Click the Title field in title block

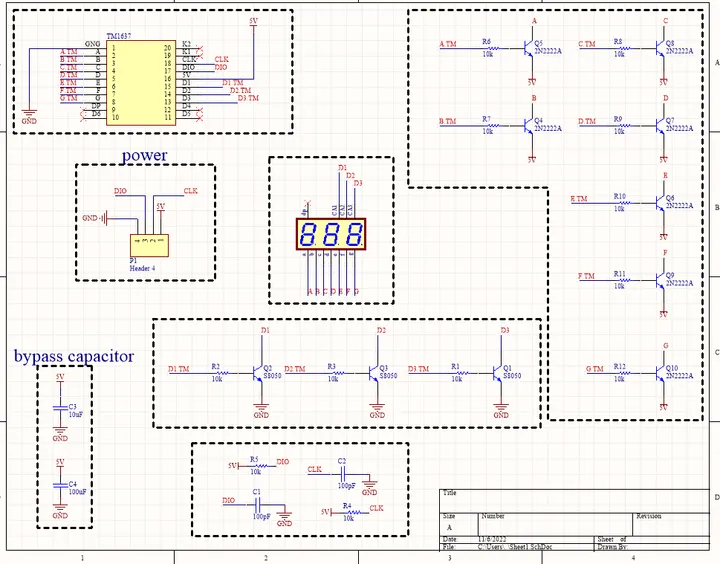tap(574, 501)
